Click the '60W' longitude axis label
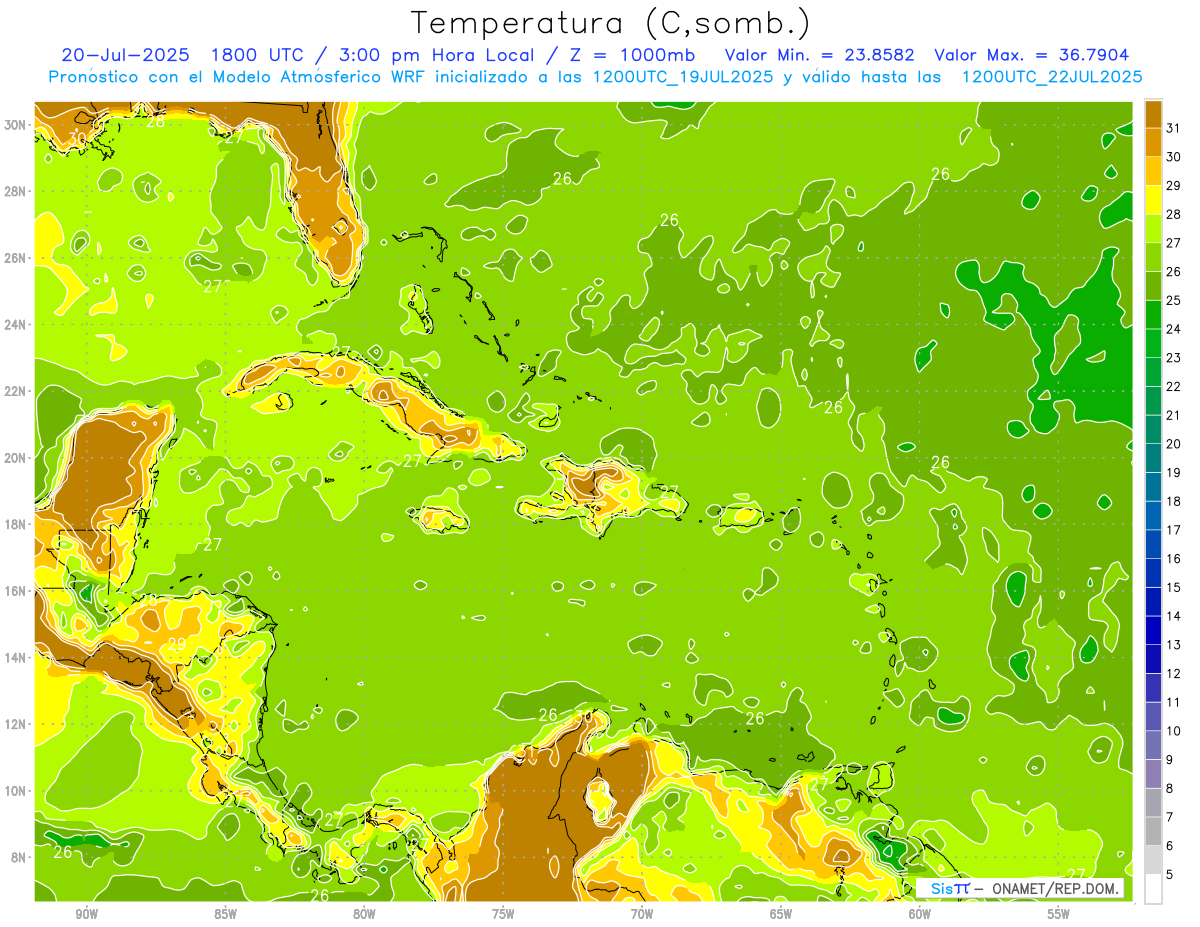Image resolution: width=1200 pixels, height=927 pixels. tap(920, 914)
